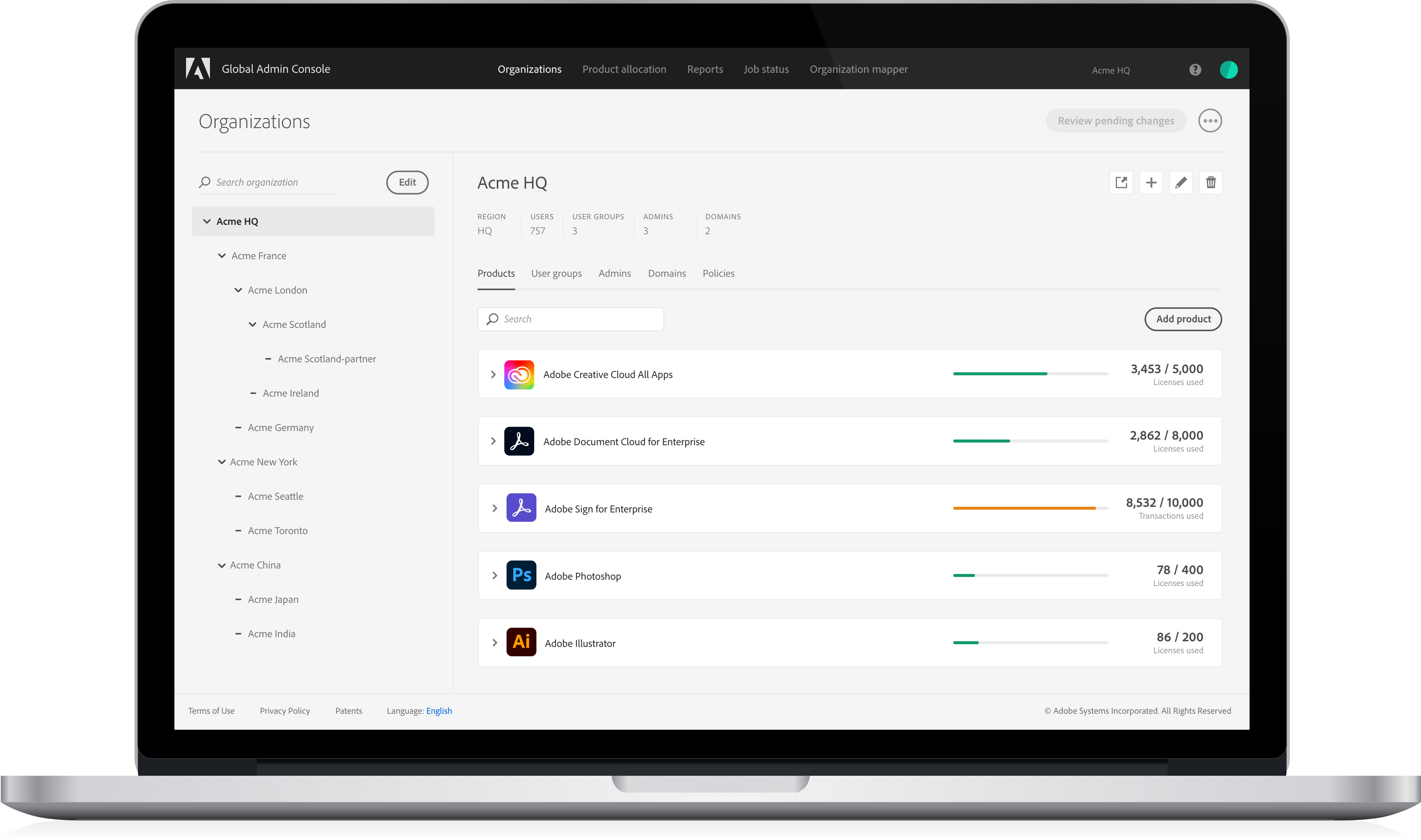Image resolution: width=1421 pixels, height=840 pixels.
Task: Click the '2,862 / 8,000' license count
Action: point(1166,435)
